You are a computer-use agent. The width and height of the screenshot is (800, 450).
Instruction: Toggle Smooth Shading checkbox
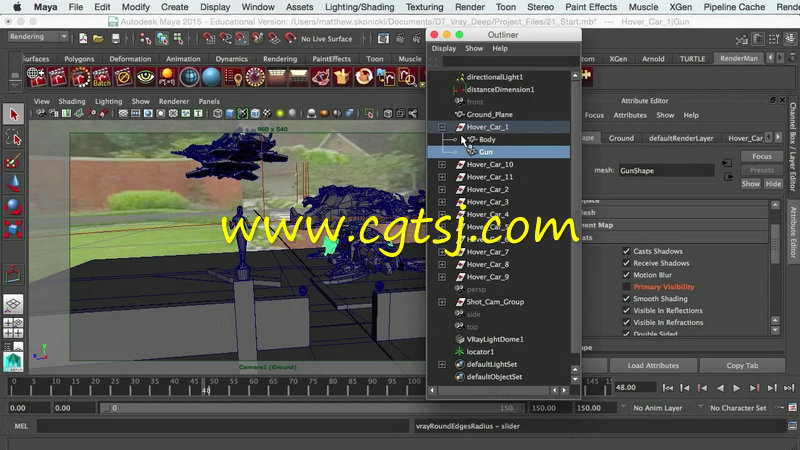(x=626, y=298)
